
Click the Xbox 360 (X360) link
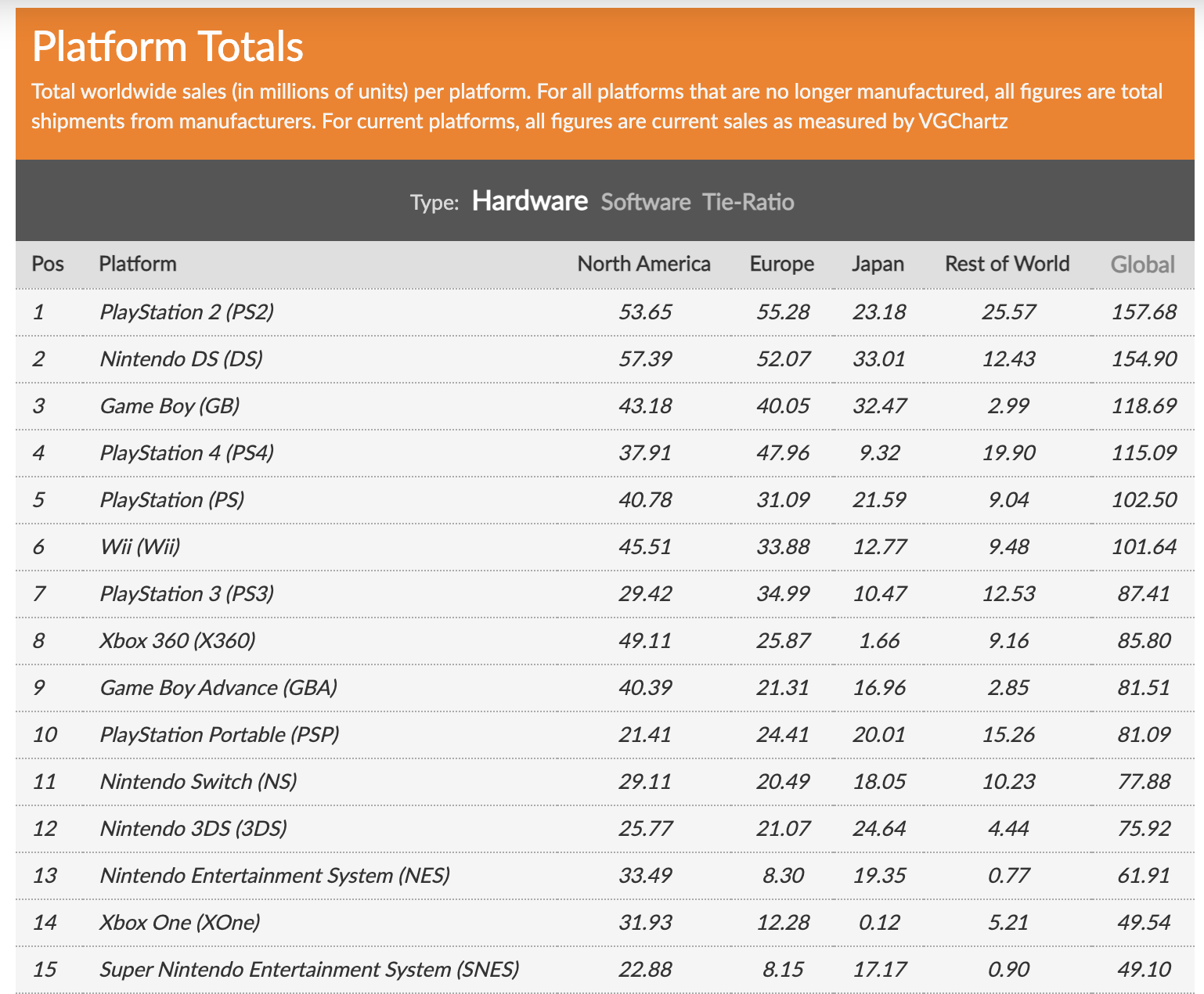pos(178,641)
